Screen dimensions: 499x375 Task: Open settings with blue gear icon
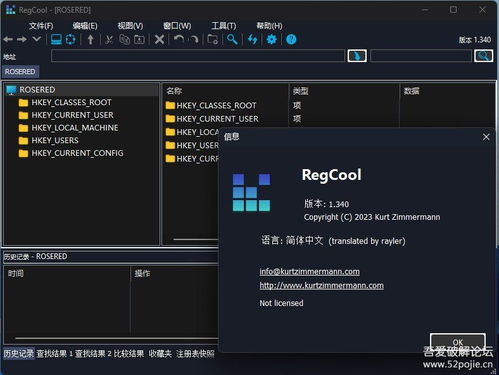tap(272, 40)
